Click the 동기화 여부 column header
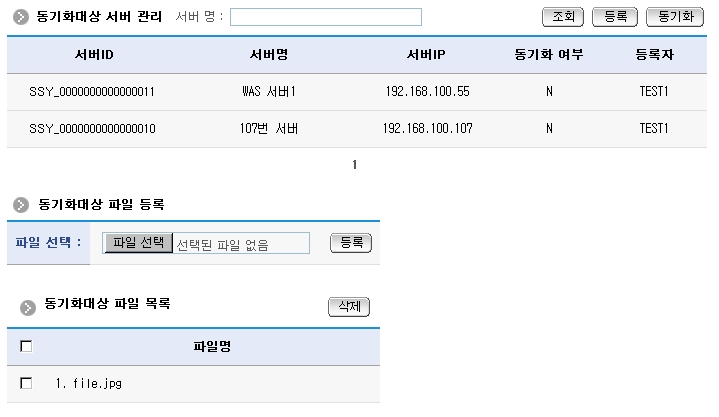The image size is (719, 417). pyautogui.click(x=548, y=54)
